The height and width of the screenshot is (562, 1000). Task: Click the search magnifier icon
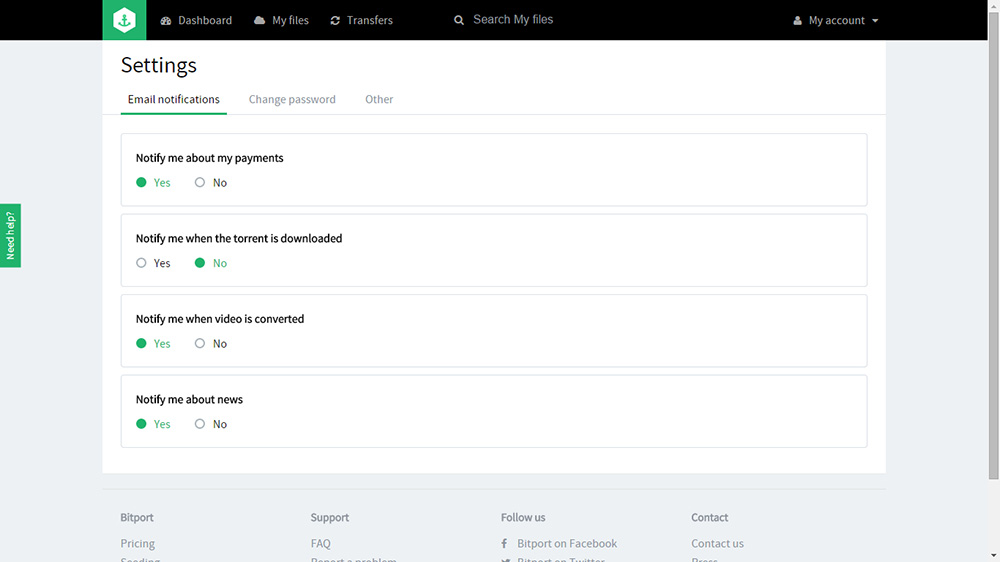click(x=459, y=20)
